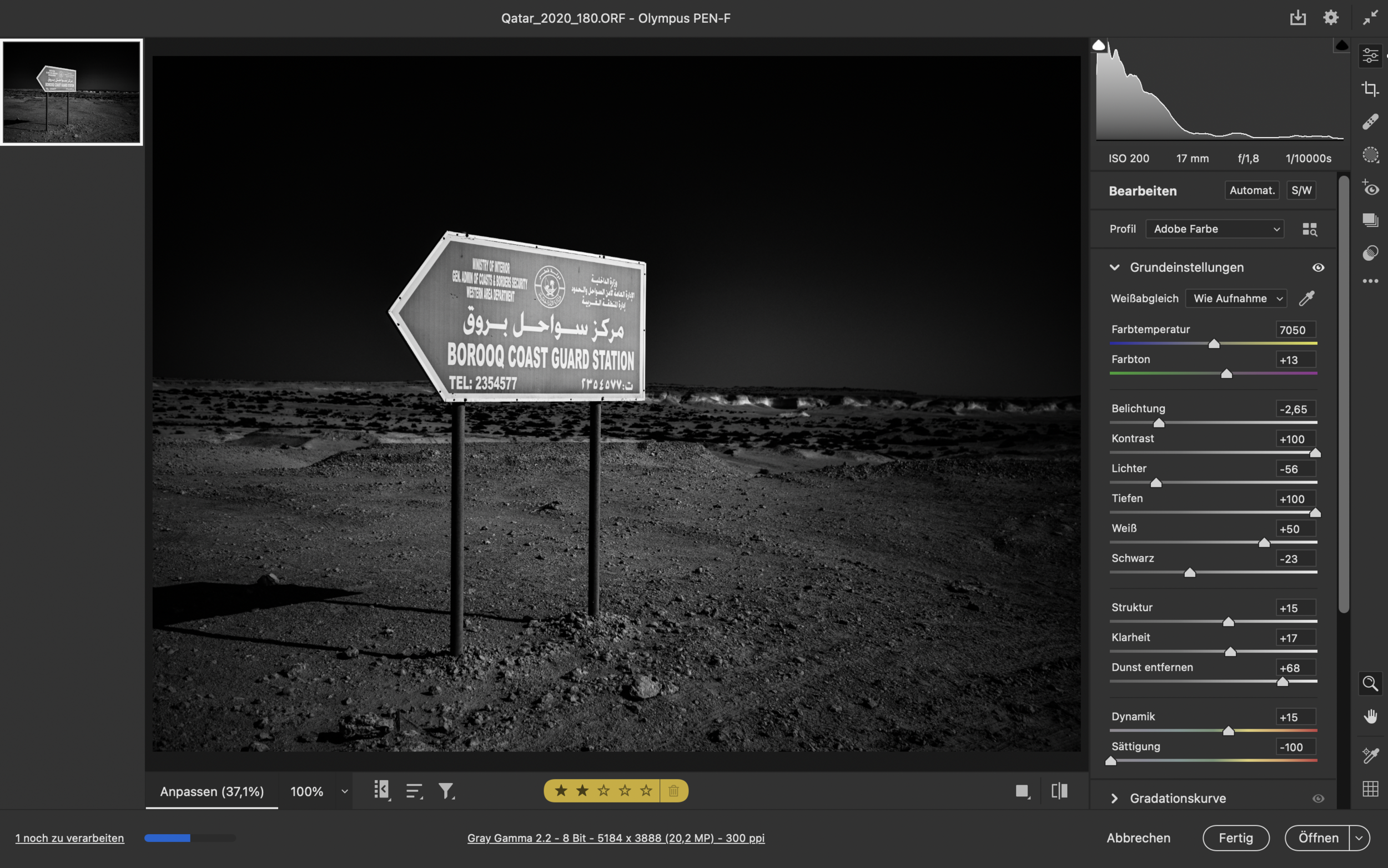The image size is (1388, 868).
Task: Open the Profil Adobe Farbe dropdown
Action: coord(1215,229)
